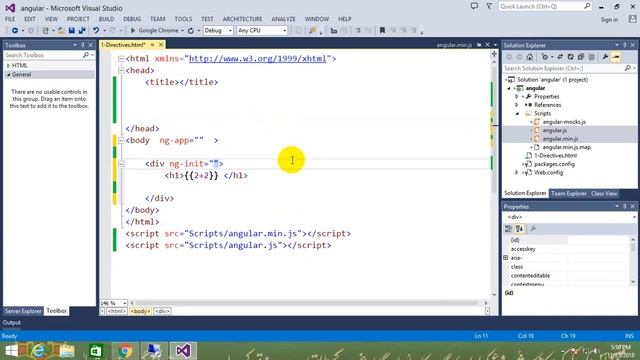
Task: Click the Save icon in toolbar
Action: 72,31
